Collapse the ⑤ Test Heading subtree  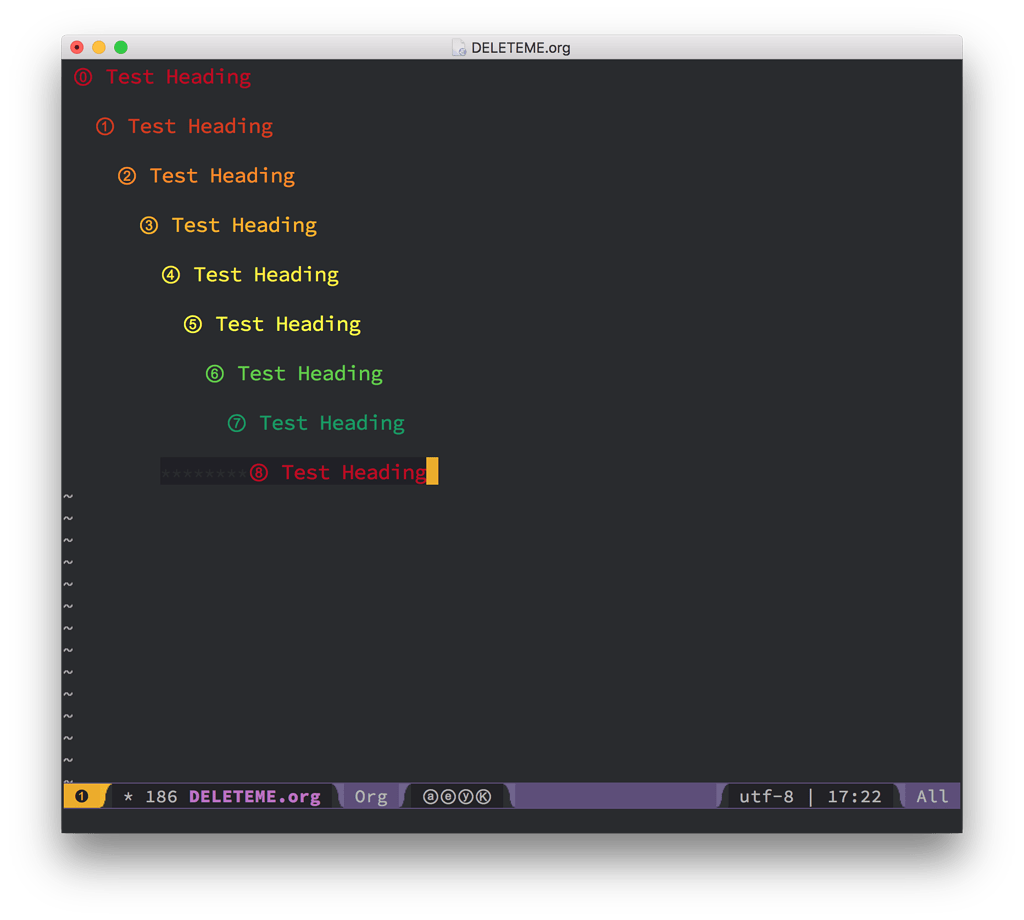(x=192, y=324)
